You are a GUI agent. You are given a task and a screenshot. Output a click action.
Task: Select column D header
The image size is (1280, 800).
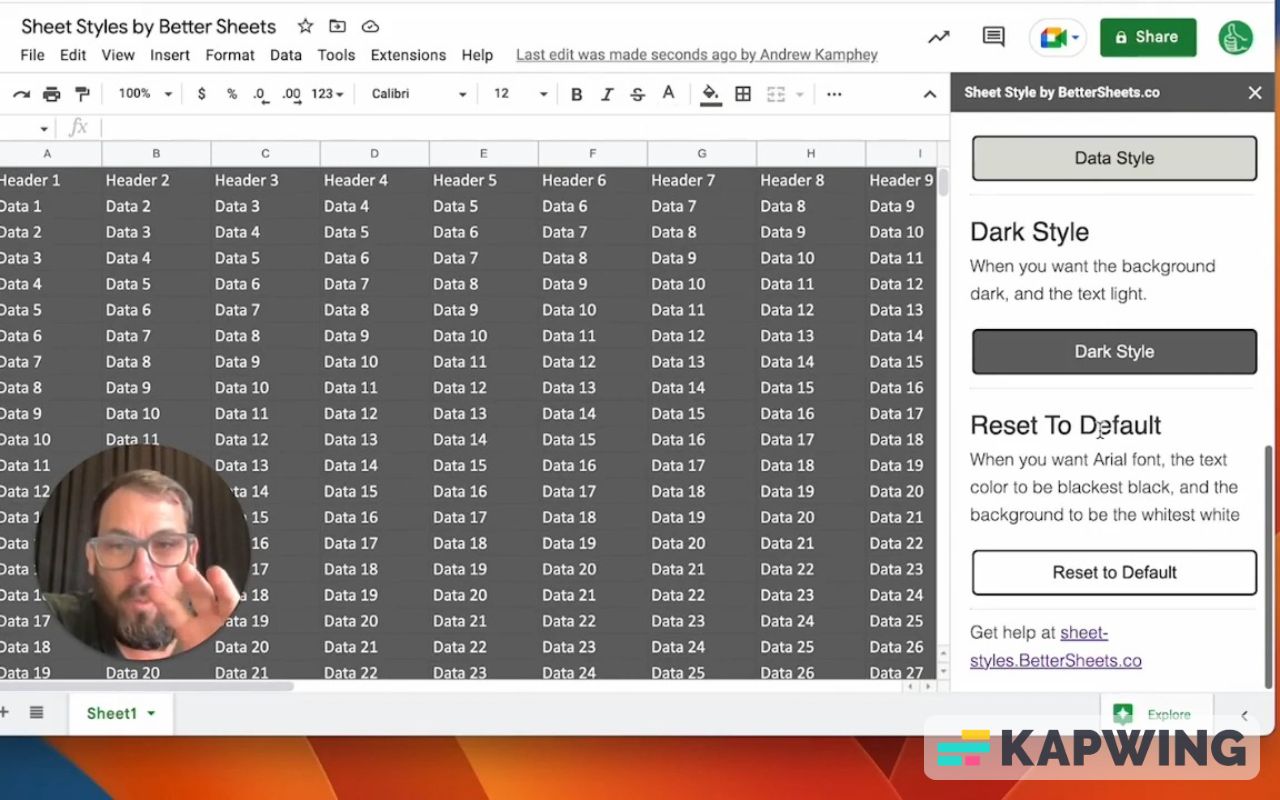[x=374, y=154]
